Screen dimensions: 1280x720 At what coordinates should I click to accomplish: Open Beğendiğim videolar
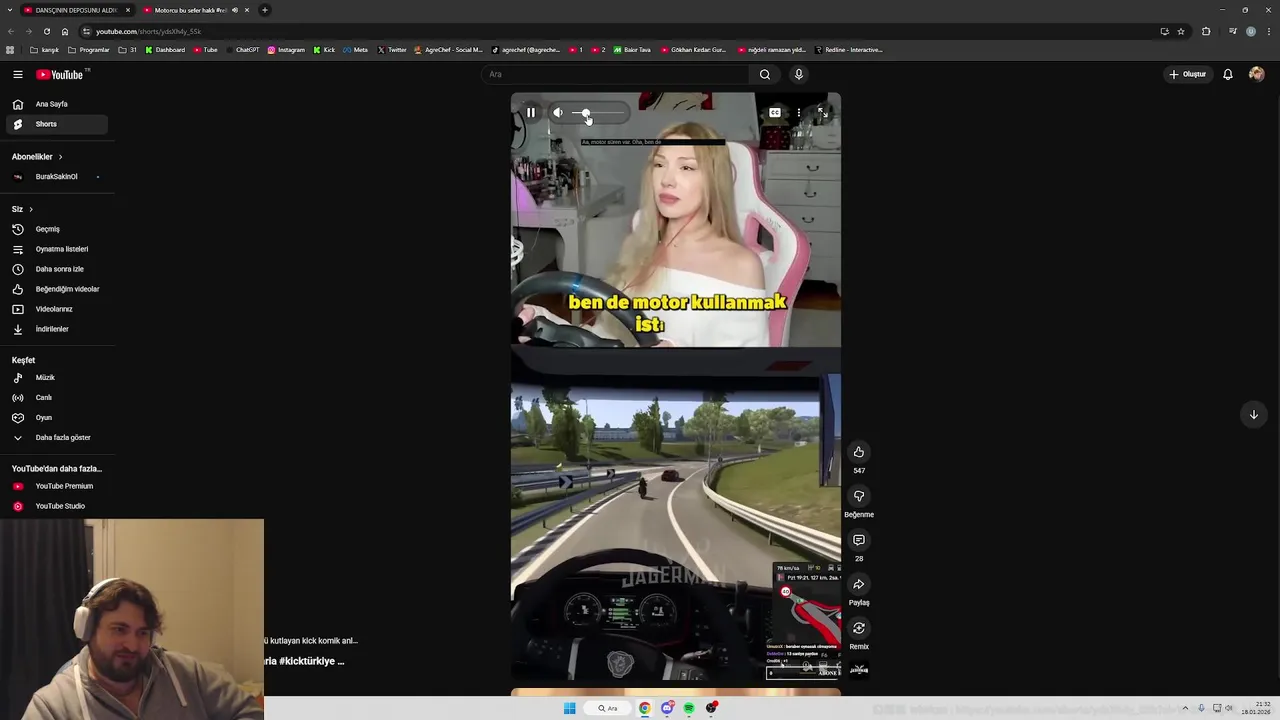[x=56, y=289]
